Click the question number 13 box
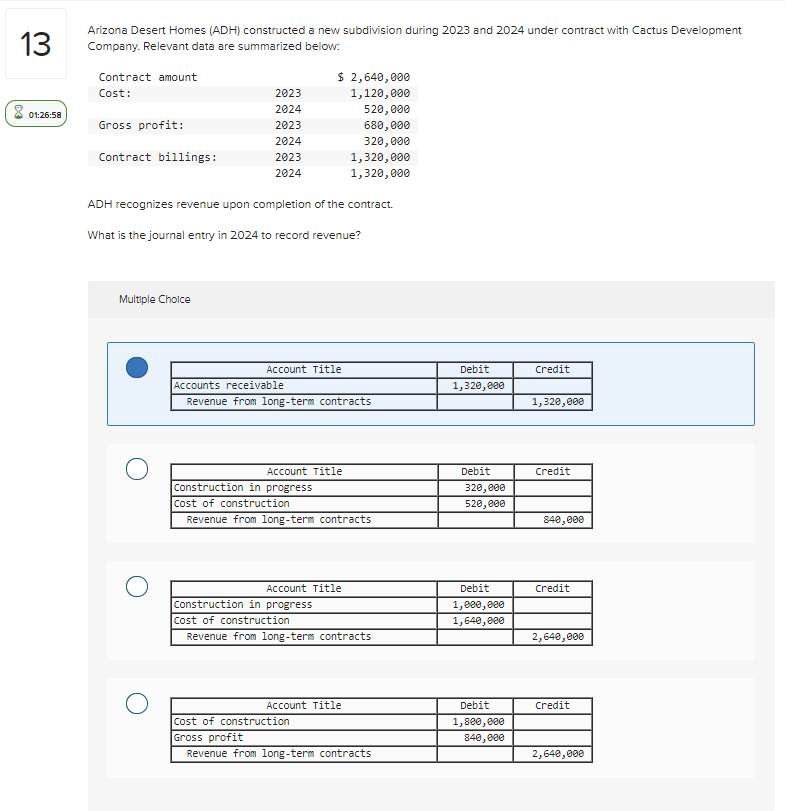 36,43
